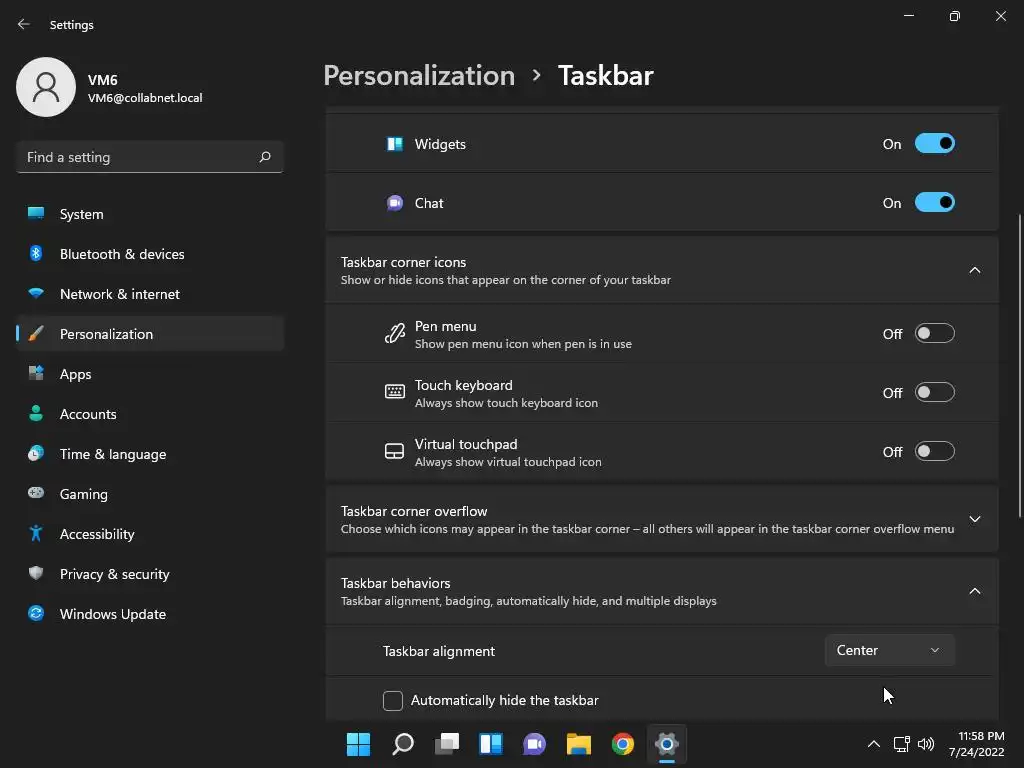Click the search magnifier in Find a setting
Viewport: 1024px width, 768px height.
(264, 157)
